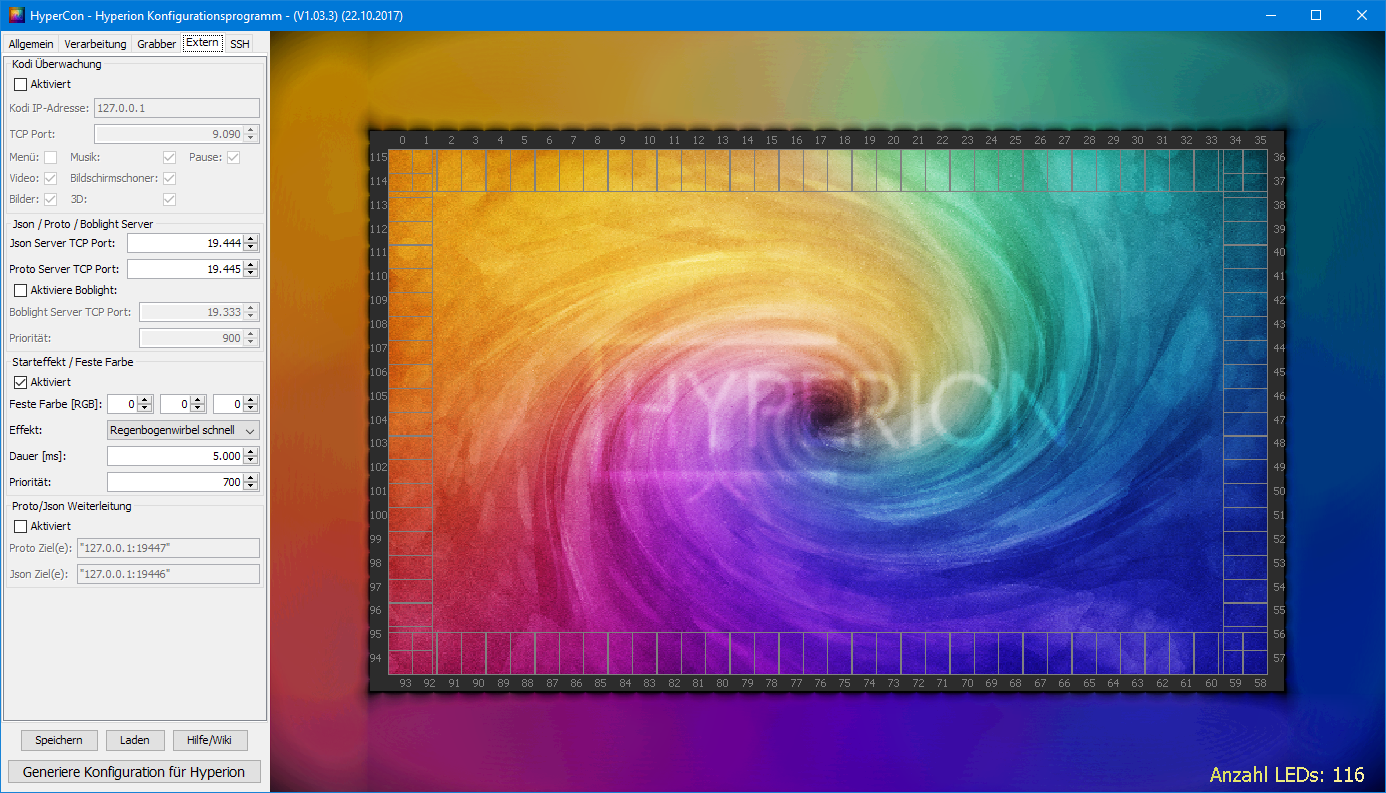Increase red value of Feste Farbe
Viewport: 1386px width, 793px height.
click(145, 400)
